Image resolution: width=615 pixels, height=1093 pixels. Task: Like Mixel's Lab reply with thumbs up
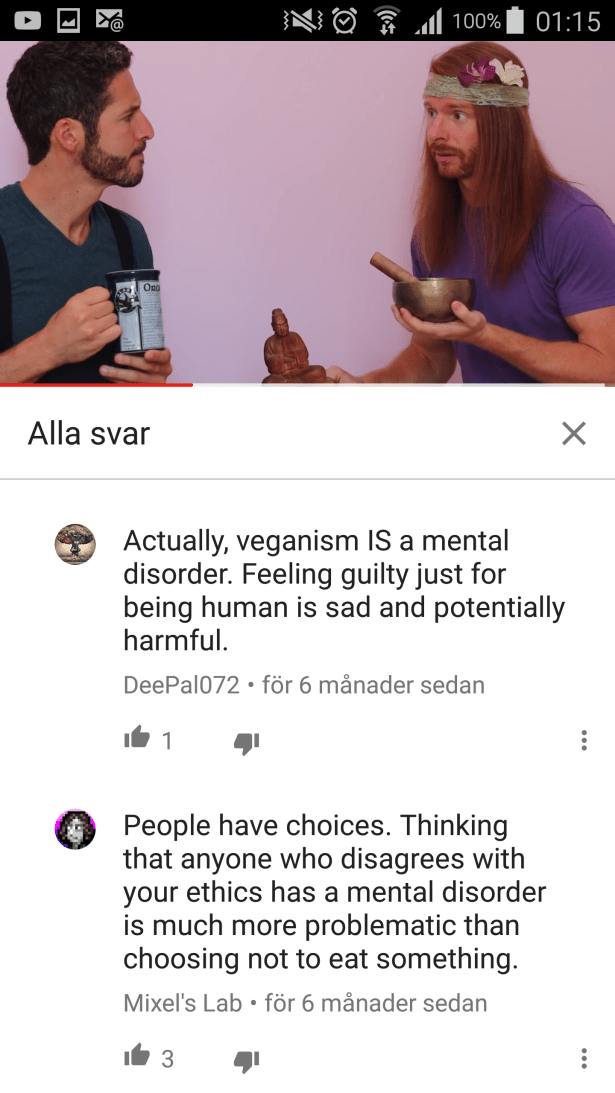tap(137, 1055)
